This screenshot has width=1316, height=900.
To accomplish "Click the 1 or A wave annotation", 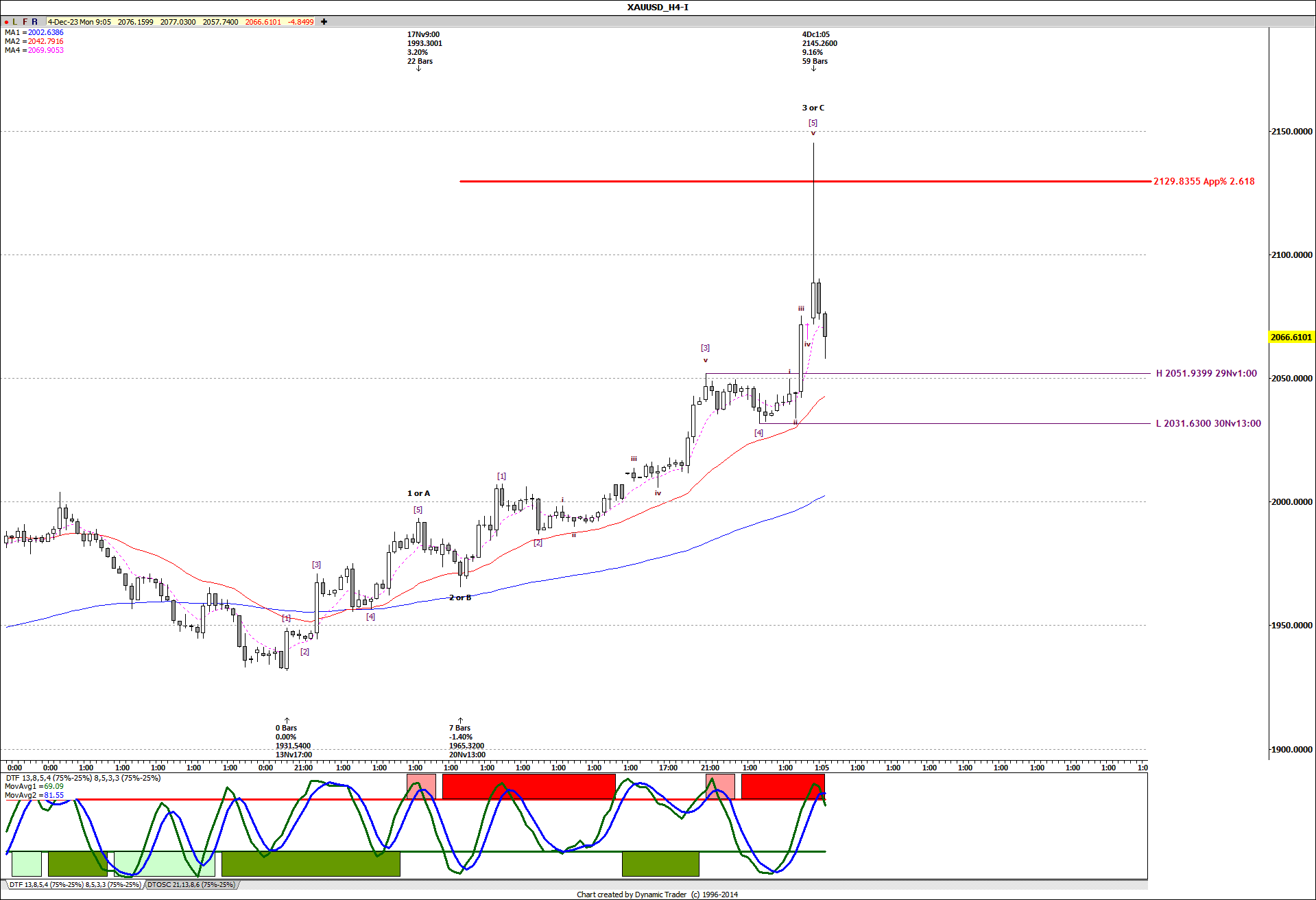I will tap(418, 493).
